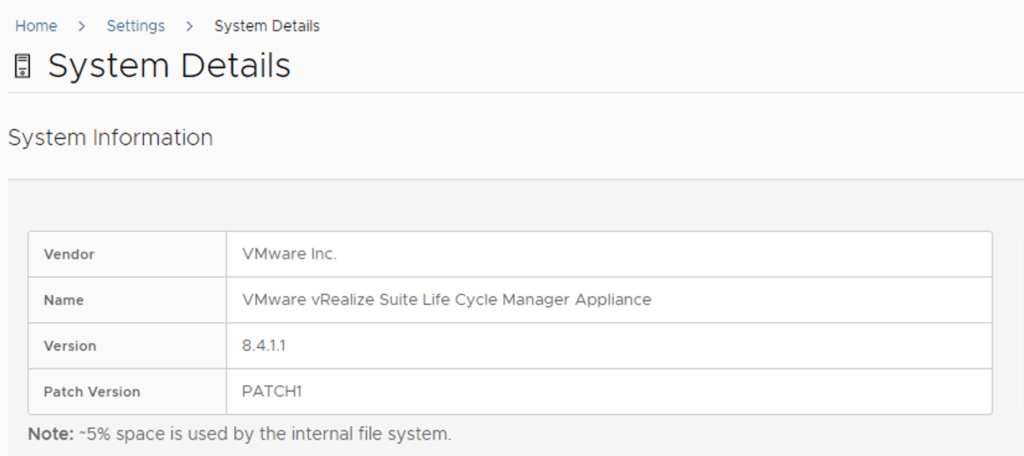
Task: Click the Name row label
Action: (x=64, y=300)
